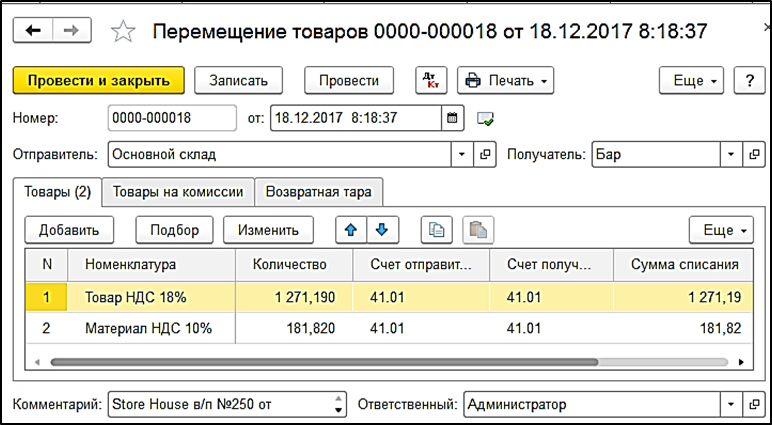This screenshot has height=425, width=772.
Task: Open calendar picker for document date
Action: coord(453,118)
